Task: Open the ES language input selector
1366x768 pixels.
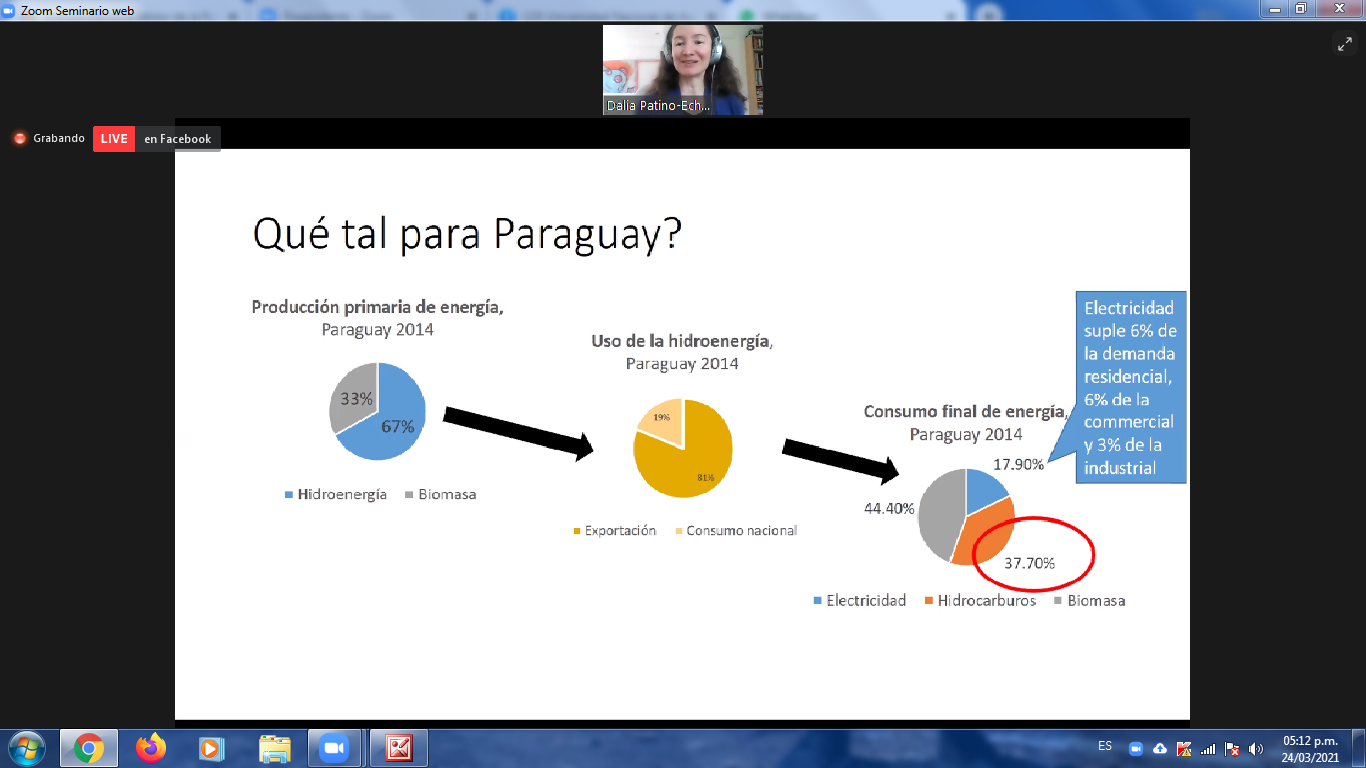Action: 1104,746
